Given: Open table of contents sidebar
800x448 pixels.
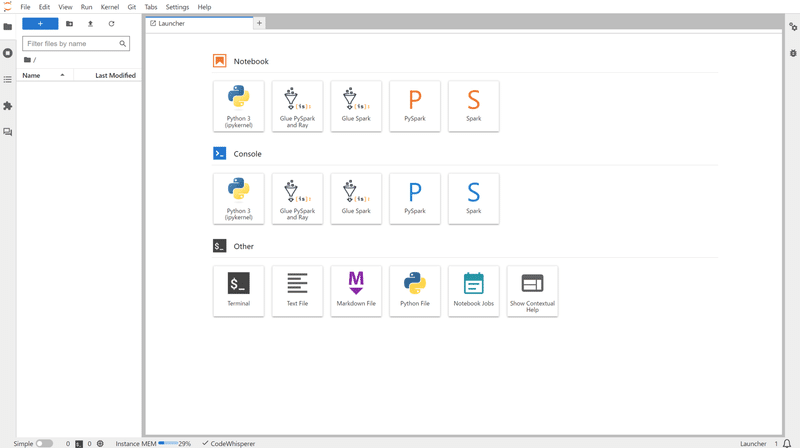Looking at the screenshot, I should 8,80.
